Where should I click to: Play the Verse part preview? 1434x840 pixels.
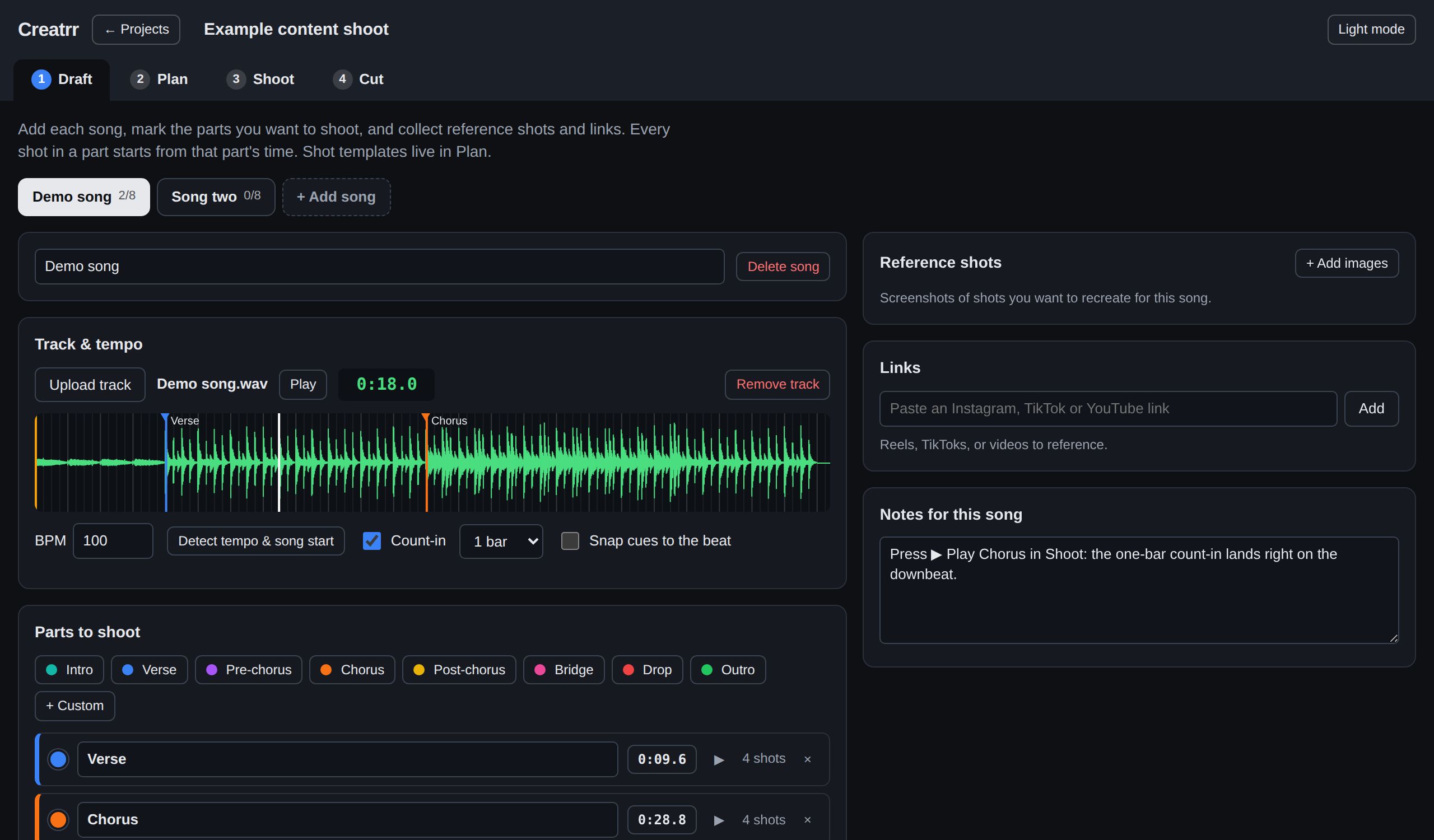(x=719, y=759)
